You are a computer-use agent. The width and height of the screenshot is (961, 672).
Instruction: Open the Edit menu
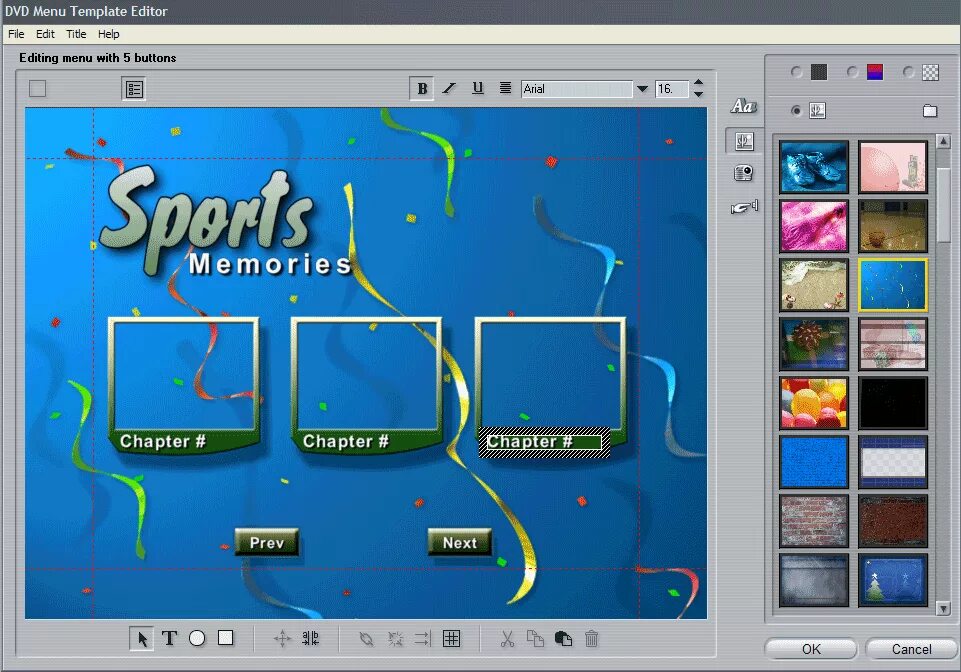point(45,34)
